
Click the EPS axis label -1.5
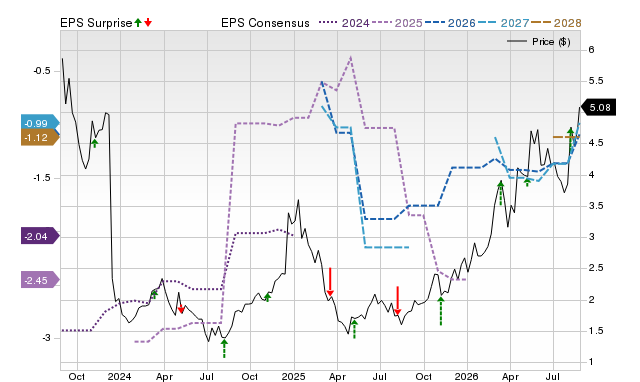click(x=42, y=178)
